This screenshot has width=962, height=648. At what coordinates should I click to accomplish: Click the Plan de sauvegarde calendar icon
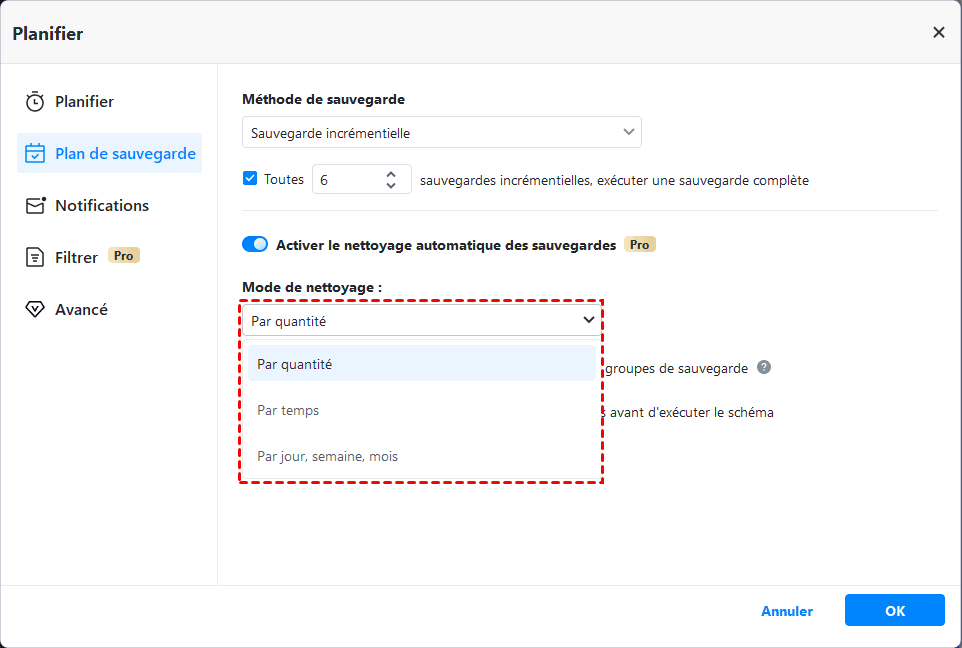35,154
